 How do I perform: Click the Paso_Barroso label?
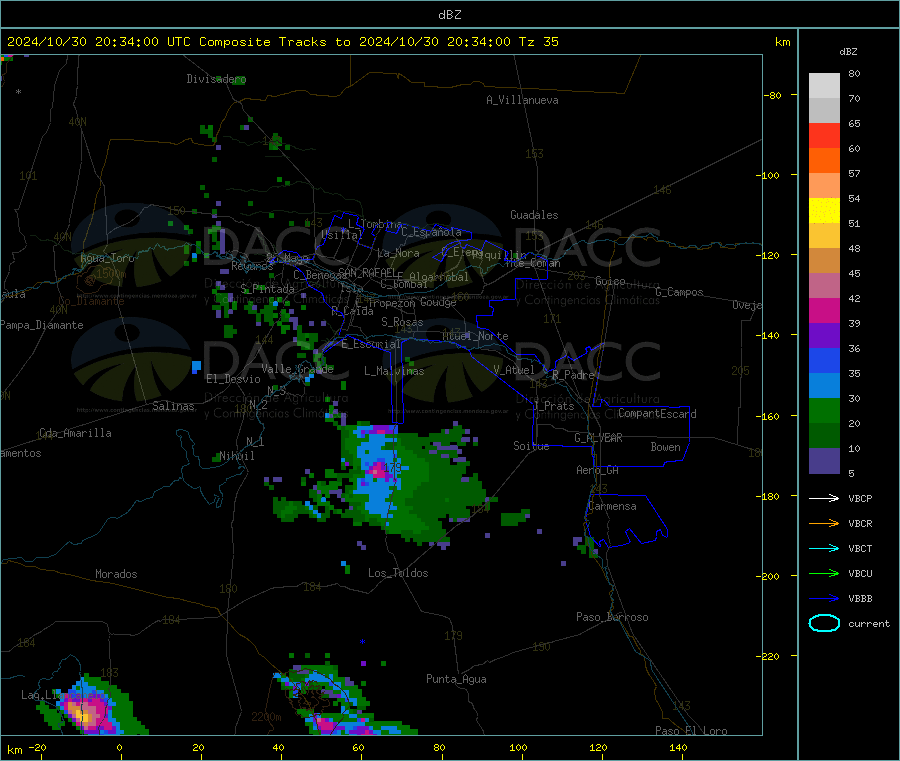click(x=612, y=617)
